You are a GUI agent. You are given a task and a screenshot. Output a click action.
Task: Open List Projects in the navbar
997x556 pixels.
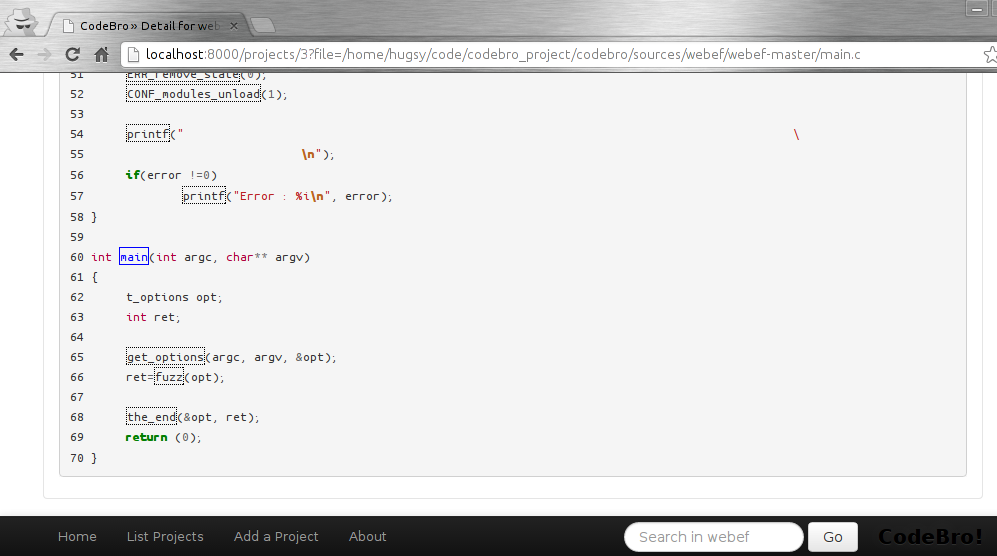pos(165,536)
